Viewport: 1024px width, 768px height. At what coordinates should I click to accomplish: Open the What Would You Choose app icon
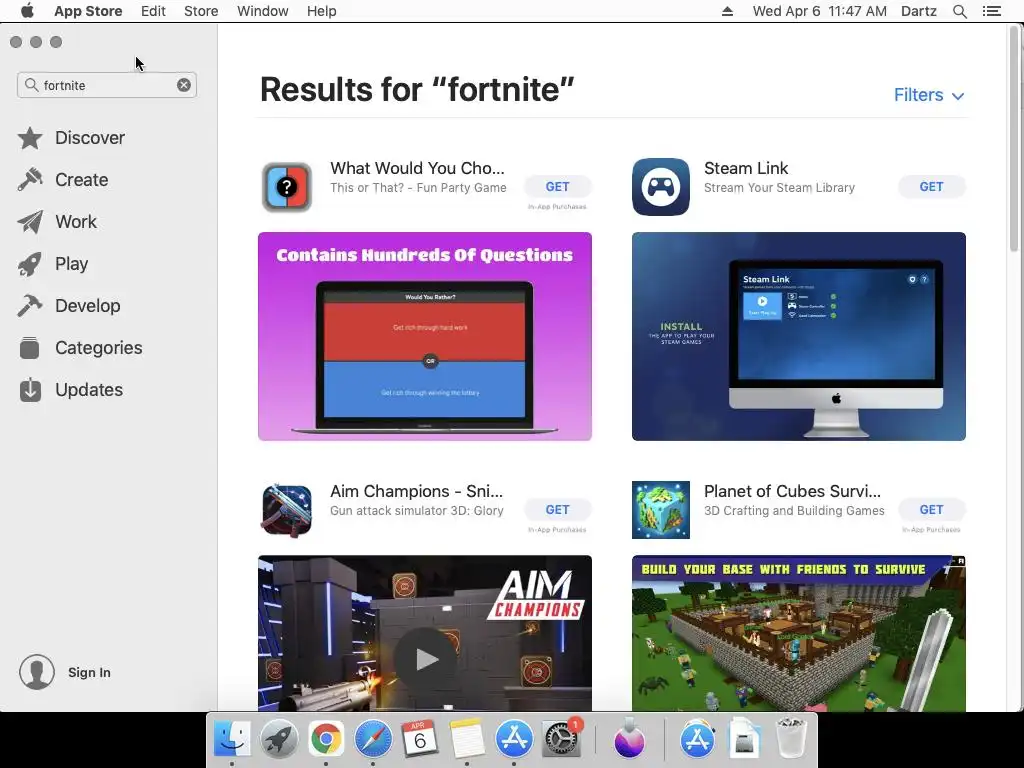click(287, 187)
